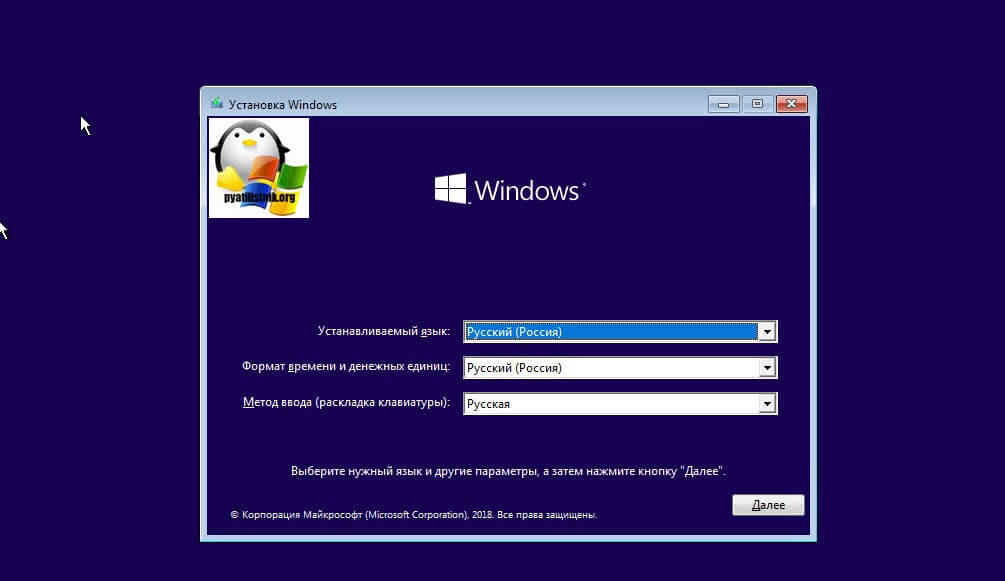Click the Выберите нужный язык instruction text
Image resolution: width=1005 pixels, height=581 pixels.
click(x=508, y=470)
